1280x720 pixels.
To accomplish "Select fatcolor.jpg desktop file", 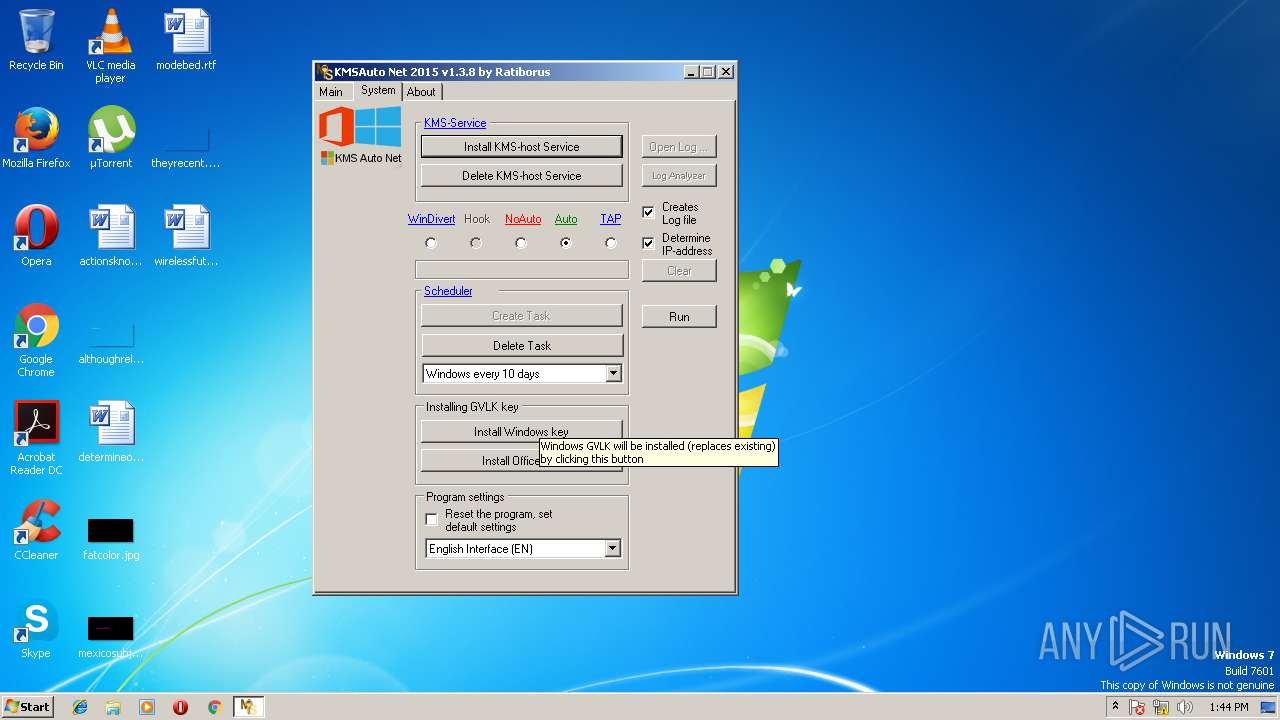I will coord(111,538).
